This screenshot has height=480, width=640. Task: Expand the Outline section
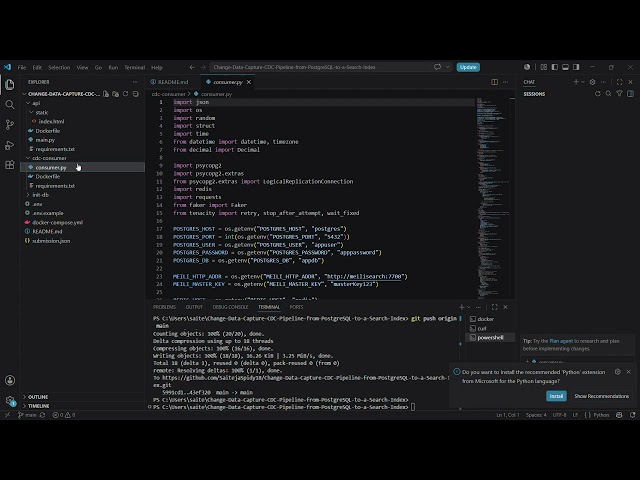point(36,397)
